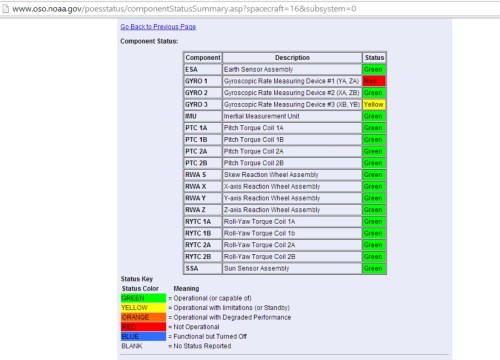
Task: Select the GYRO 1 component cell
Action: click(x=203, y=81)
